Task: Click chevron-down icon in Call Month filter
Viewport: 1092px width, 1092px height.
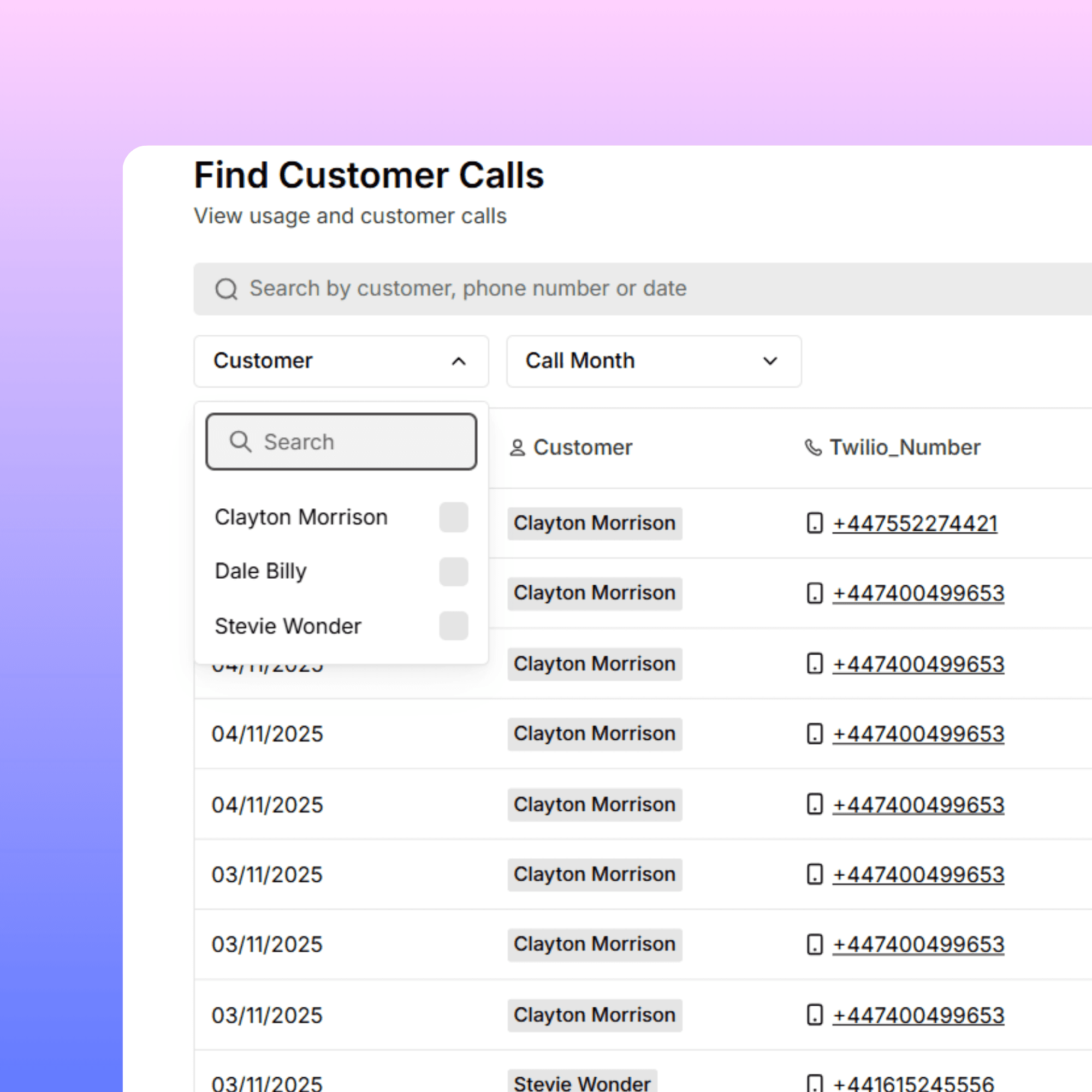Action: 770,361
